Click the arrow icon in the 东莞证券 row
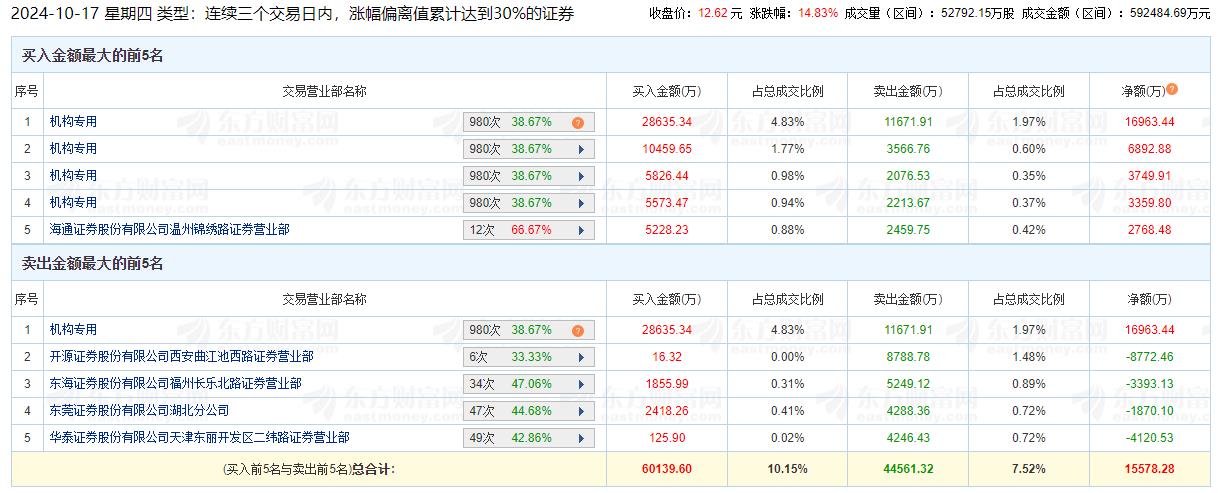1221x493 pixels. click(x=580, y=411)
